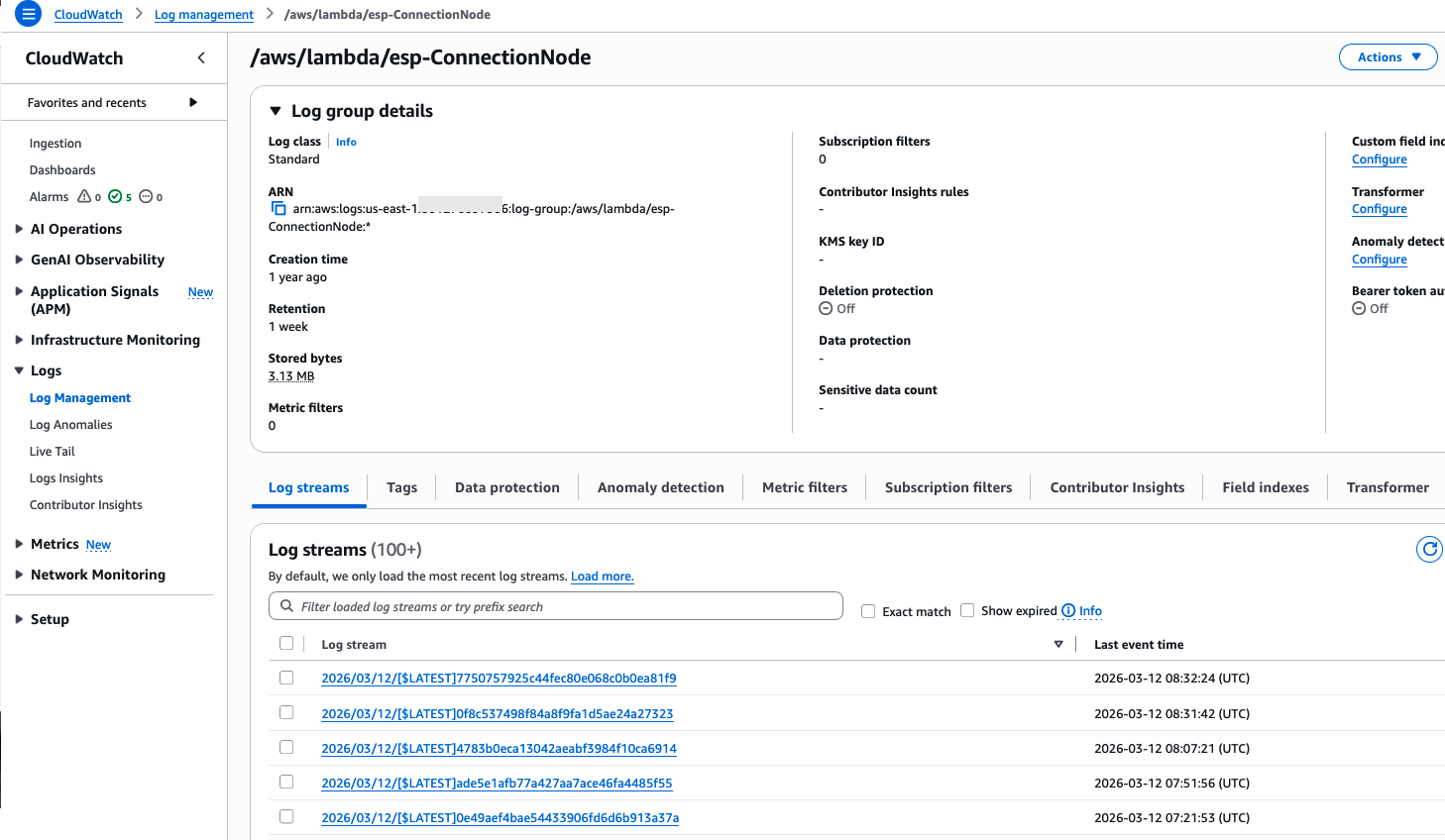This screenshot has width=1445, height=840.
Task: Switch to the Tags tab
Action: pos(401,487)
